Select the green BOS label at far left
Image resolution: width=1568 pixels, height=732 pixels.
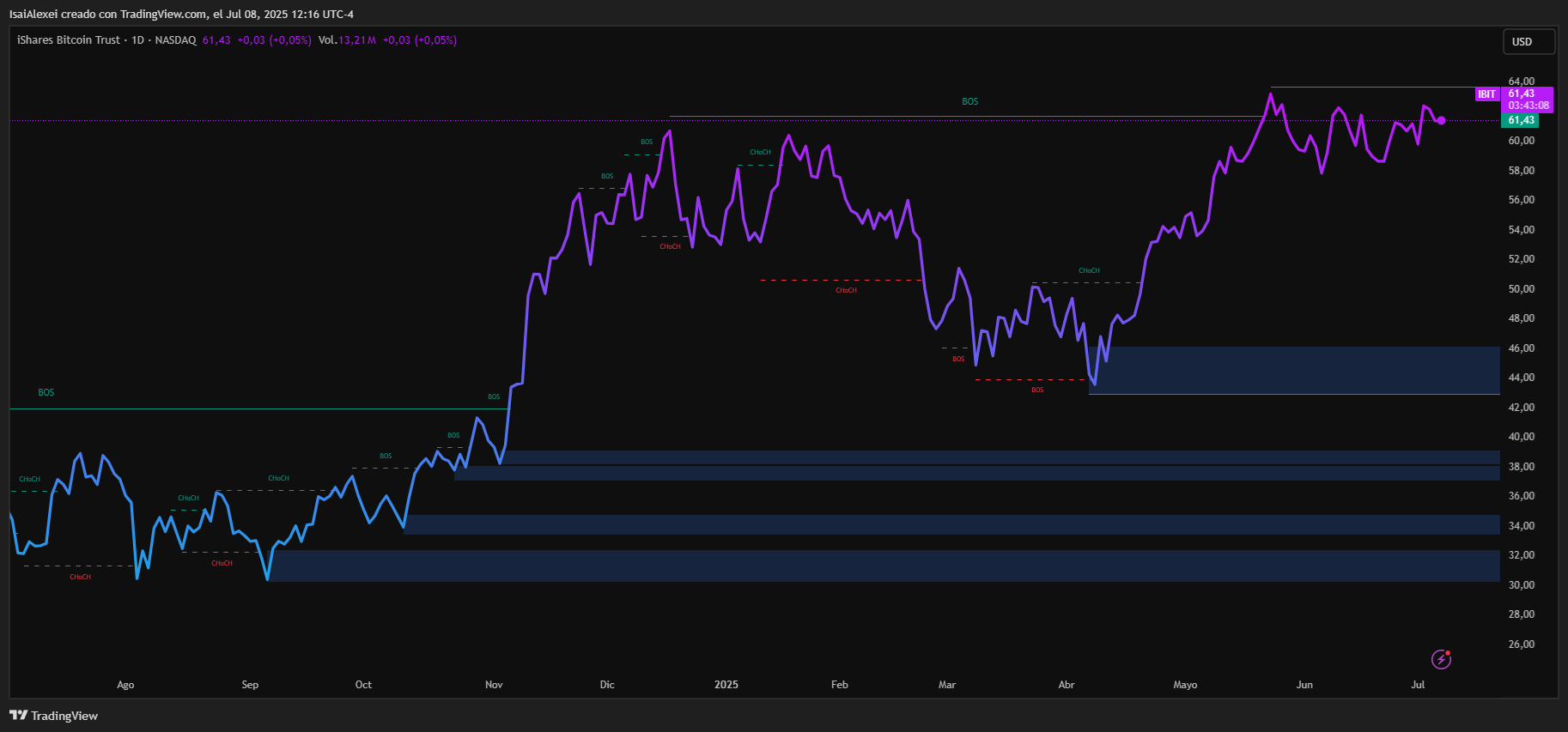coord(46,392)
